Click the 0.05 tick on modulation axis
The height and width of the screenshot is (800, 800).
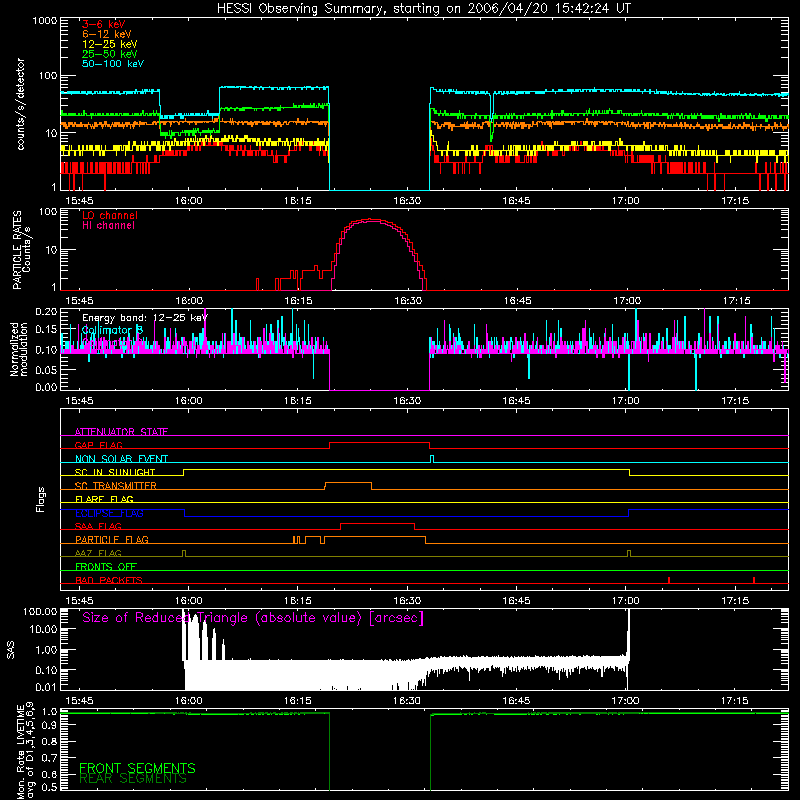[46, 369]
